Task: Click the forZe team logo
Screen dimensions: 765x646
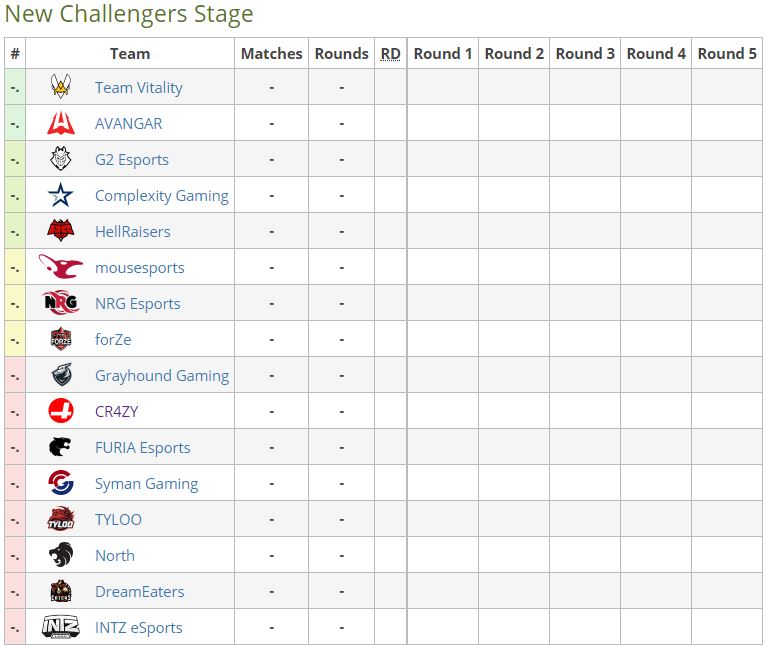Action: pos(61,339)
